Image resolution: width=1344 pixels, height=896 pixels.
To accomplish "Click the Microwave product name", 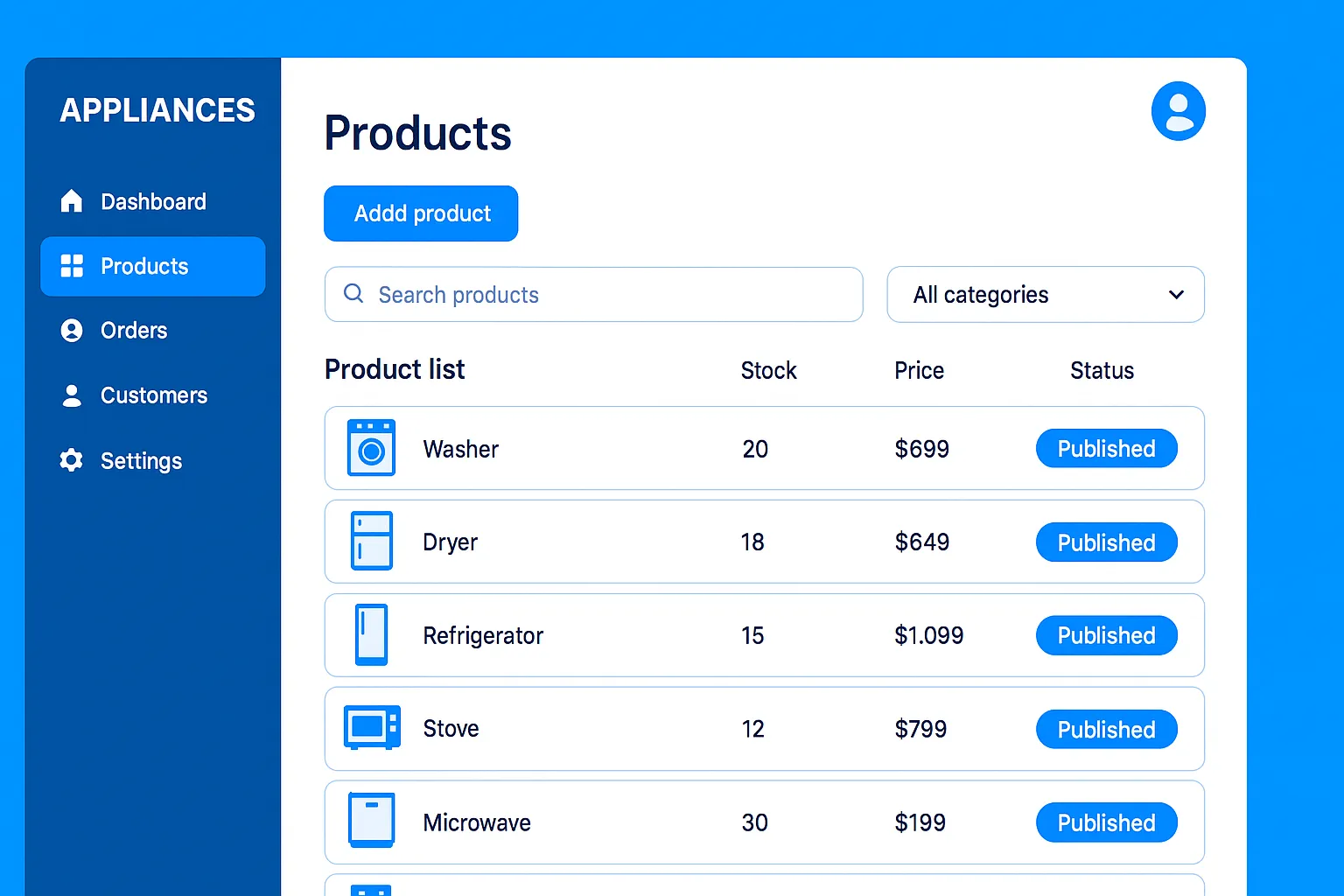I will tap(477, 822).
